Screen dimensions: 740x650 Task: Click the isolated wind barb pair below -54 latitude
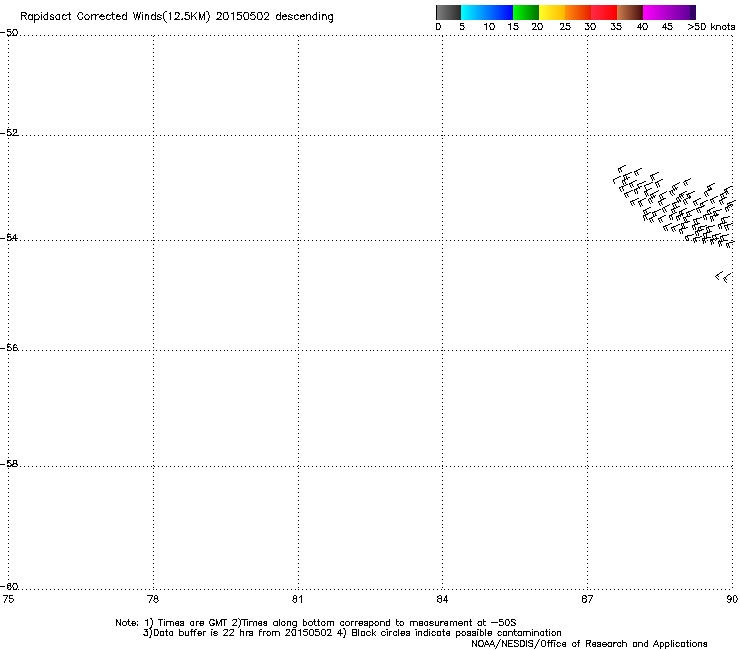(x=724, y=277)
